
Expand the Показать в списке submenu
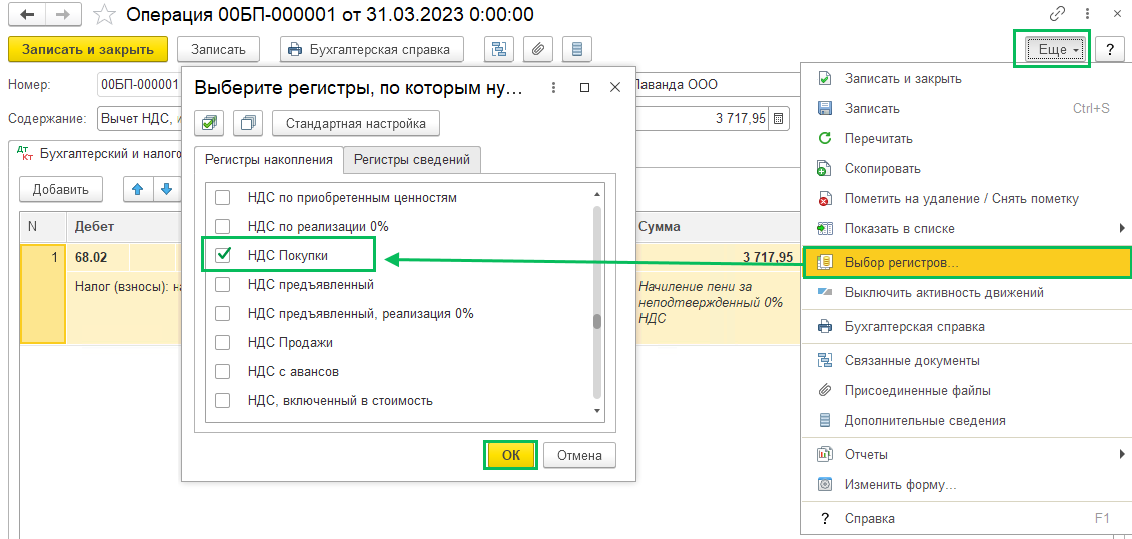1122,228
